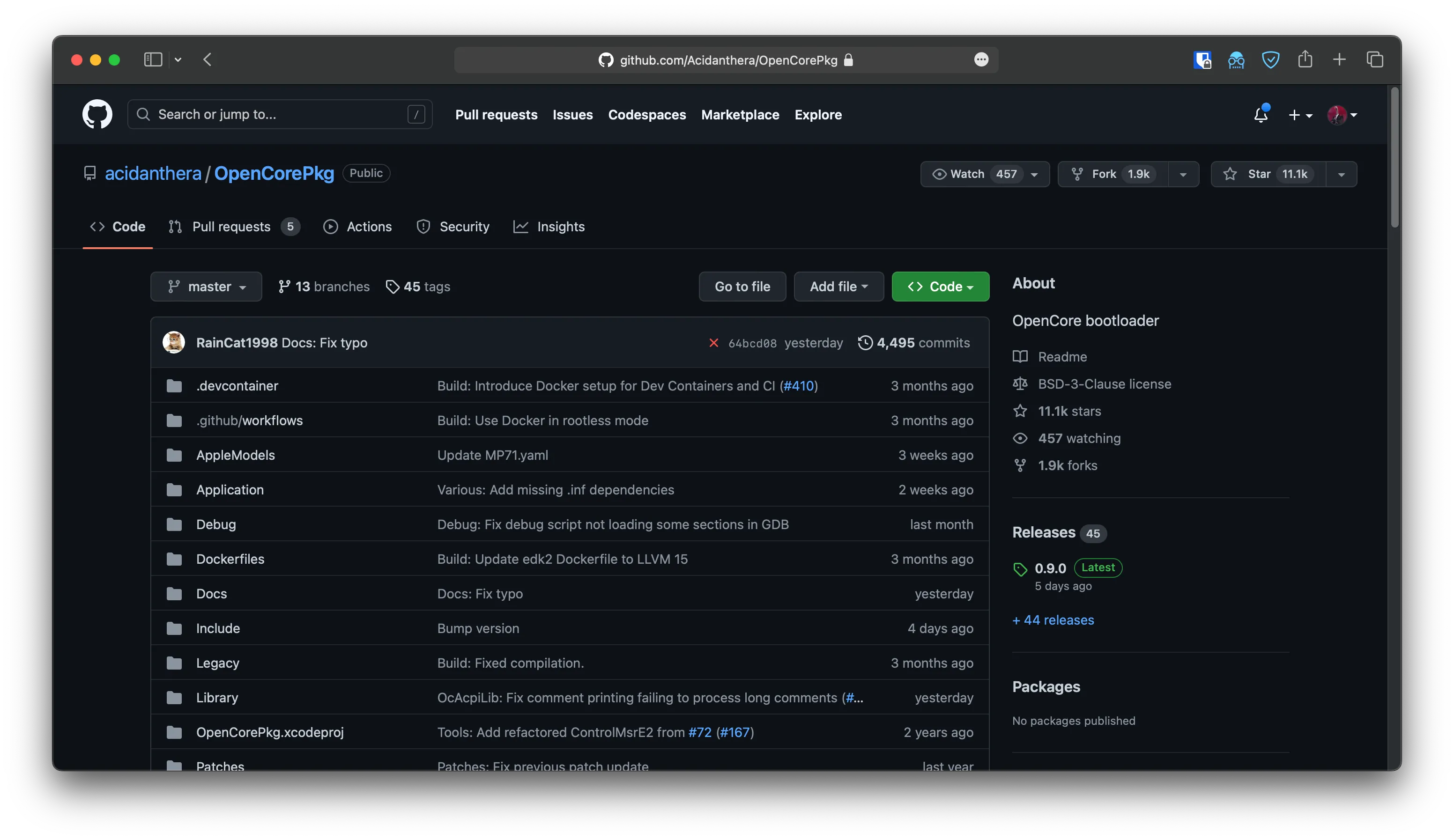Star the repository
The height and width of the screenshot is (840, 1454).
coord(1268,174)
